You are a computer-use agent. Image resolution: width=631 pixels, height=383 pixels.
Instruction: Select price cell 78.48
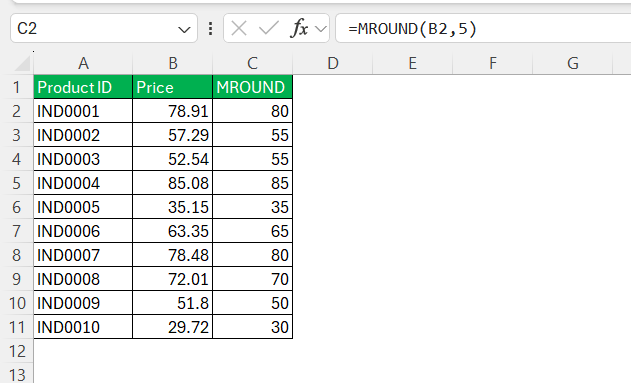(x=173, y=255)
